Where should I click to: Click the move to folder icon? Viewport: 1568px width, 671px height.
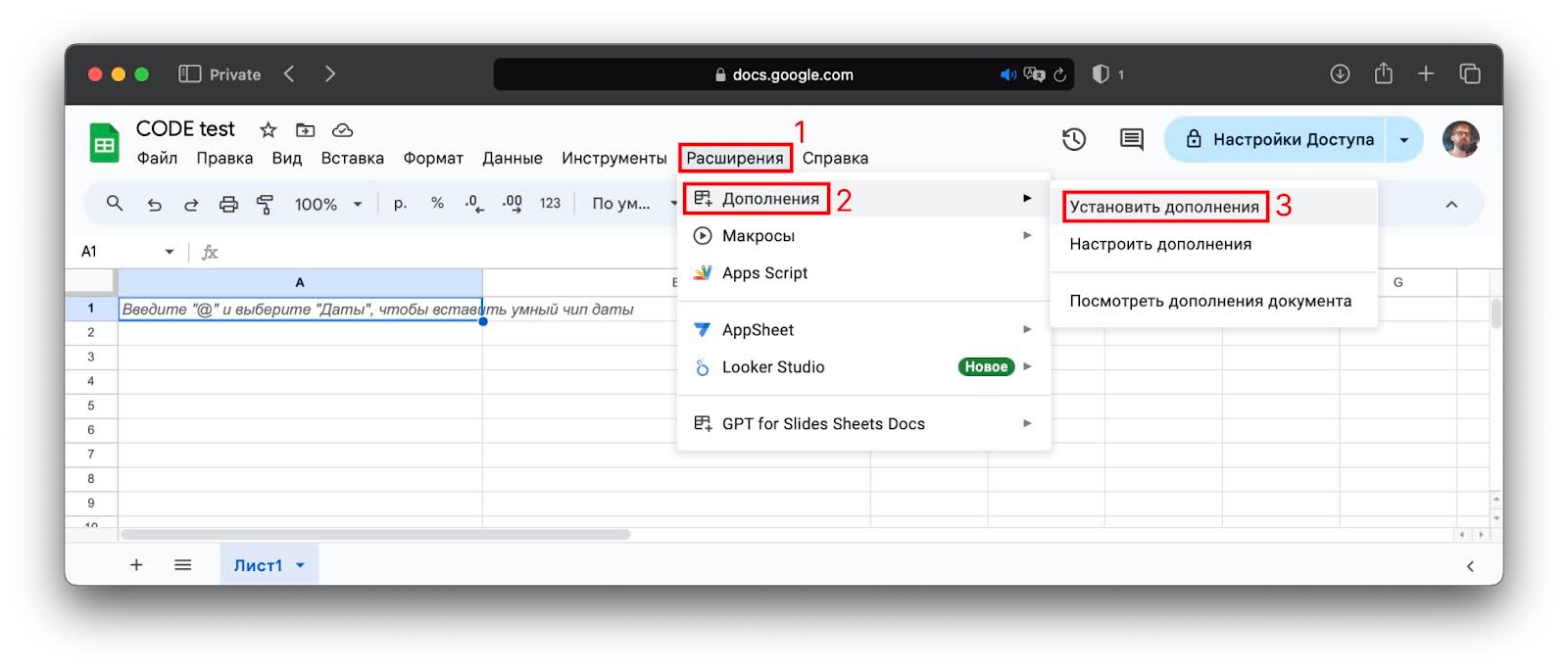point(306,130)
